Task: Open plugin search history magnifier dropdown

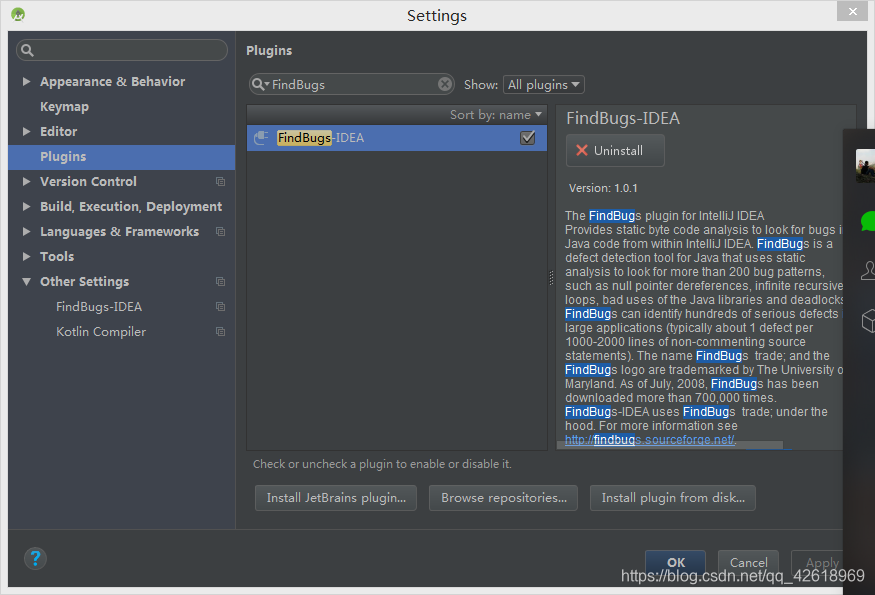Action: pyautogui.click(x=260, y=84)
